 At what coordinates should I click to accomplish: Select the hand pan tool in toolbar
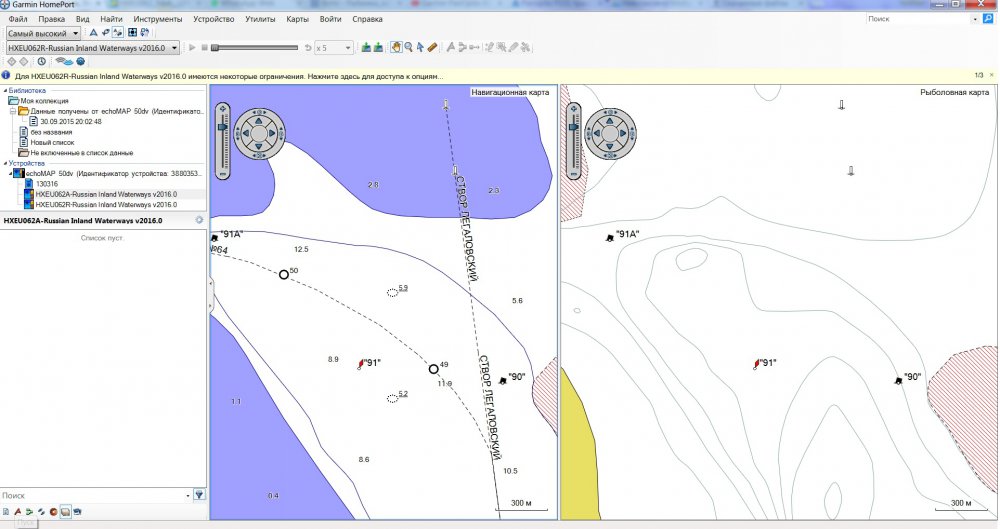pos(396,47)
